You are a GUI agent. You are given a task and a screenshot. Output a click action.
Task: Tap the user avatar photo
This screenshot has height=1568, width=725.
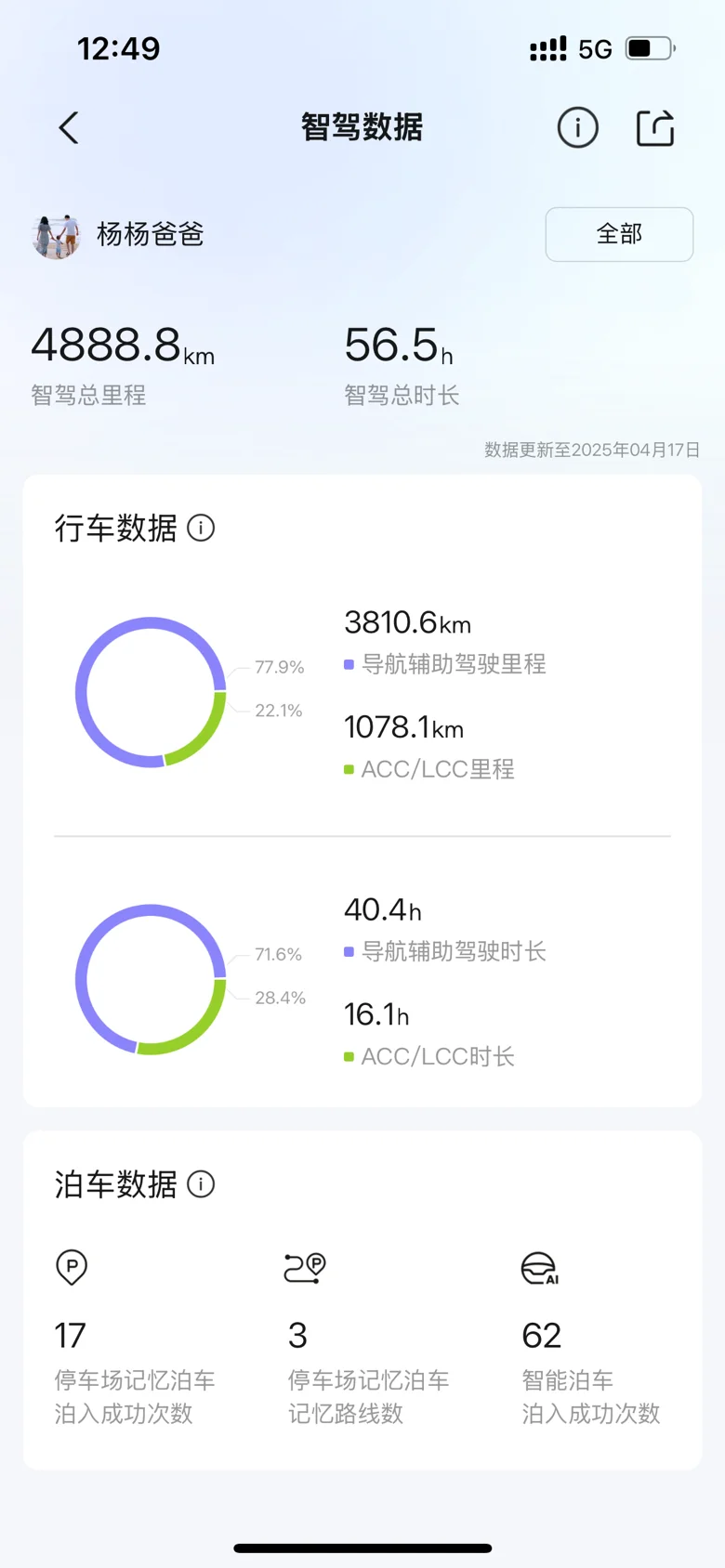[x=56, y=236]
